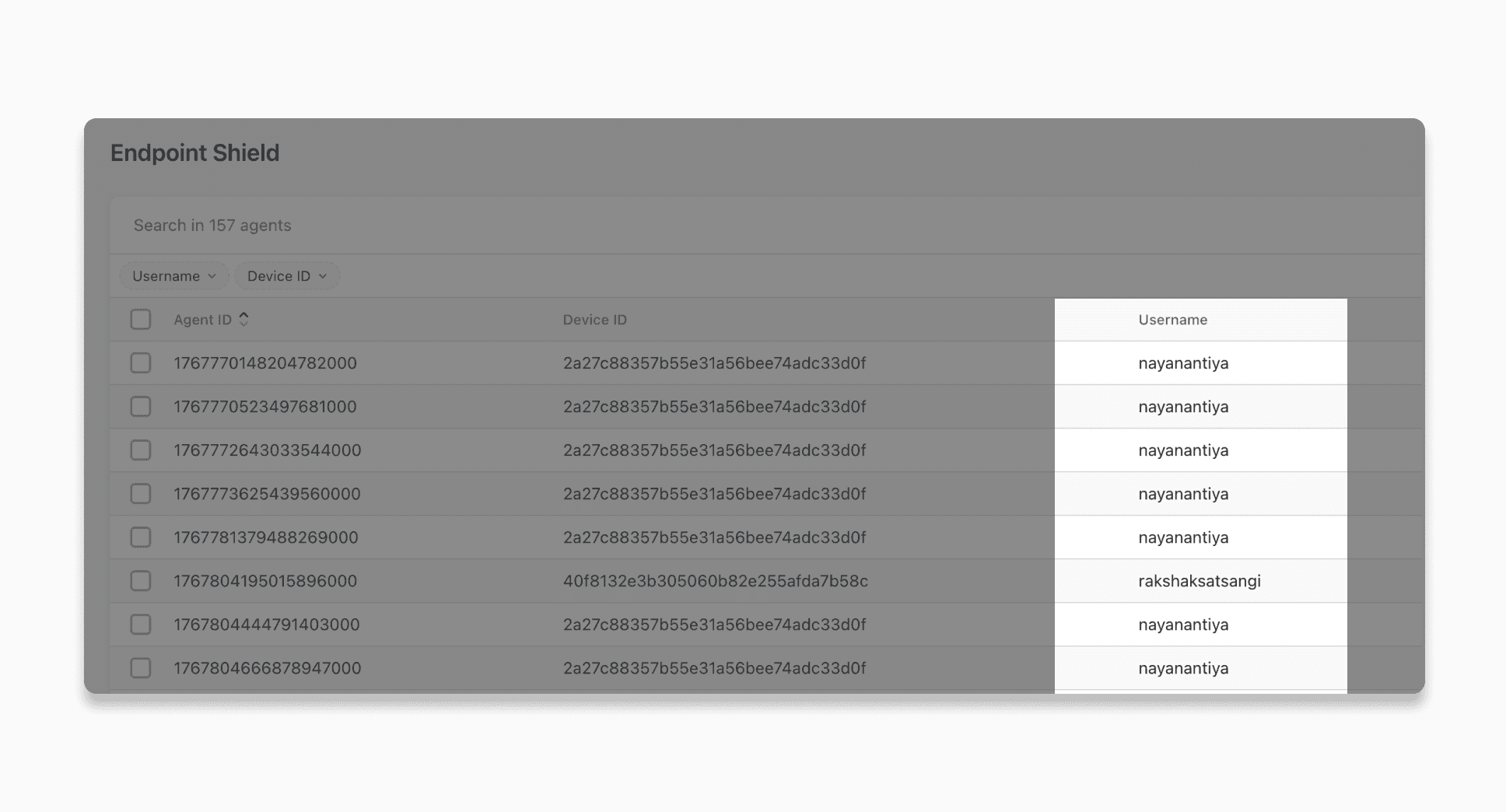The width and height of the screenshot is (1506, 812).
Task: Check the box for agent 1767770148204782000
Action: click(141, 363)
